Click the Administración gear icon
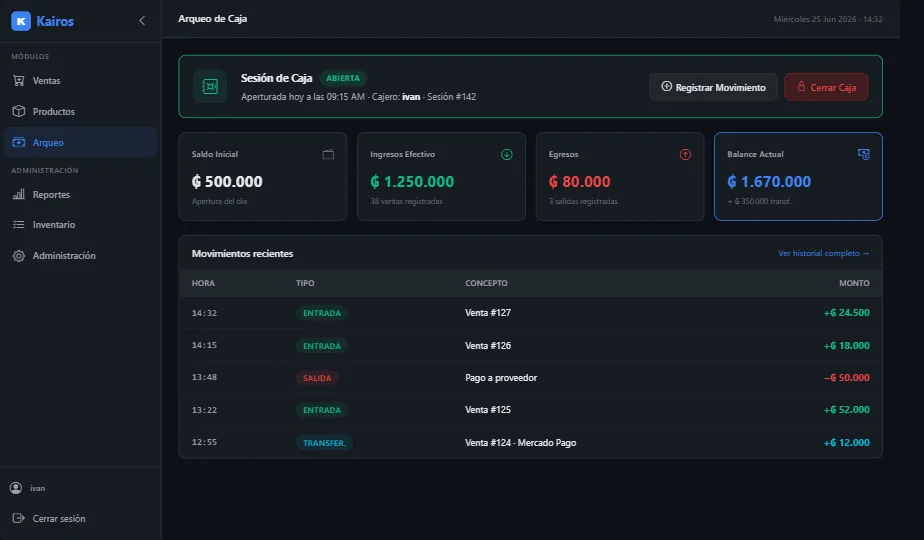 click(x=19, y=256)
